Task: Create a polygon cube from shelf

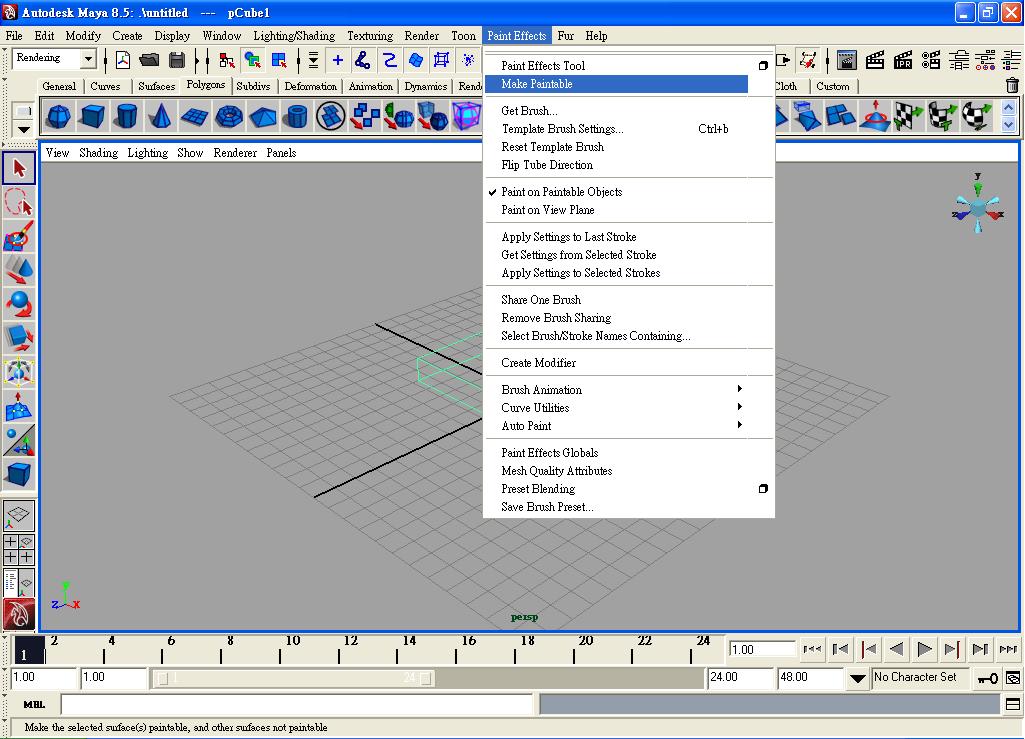Action: [x=92, y=116]
